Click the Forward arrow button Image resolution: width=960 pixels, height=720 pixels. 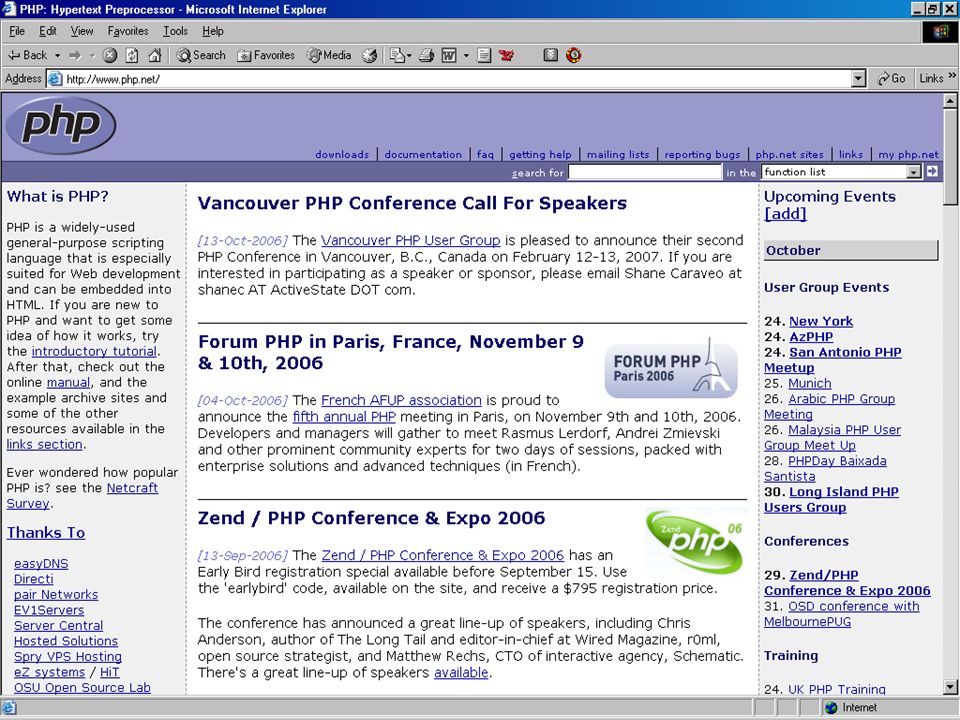coord(75,56)
